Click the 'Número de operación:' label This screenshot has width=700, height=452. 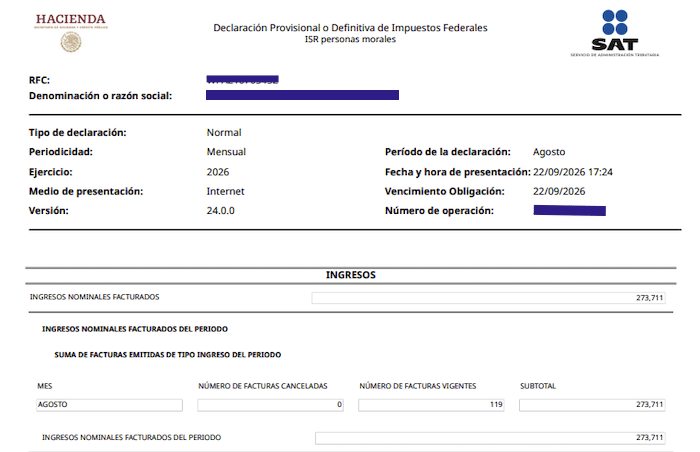(439, 211)
